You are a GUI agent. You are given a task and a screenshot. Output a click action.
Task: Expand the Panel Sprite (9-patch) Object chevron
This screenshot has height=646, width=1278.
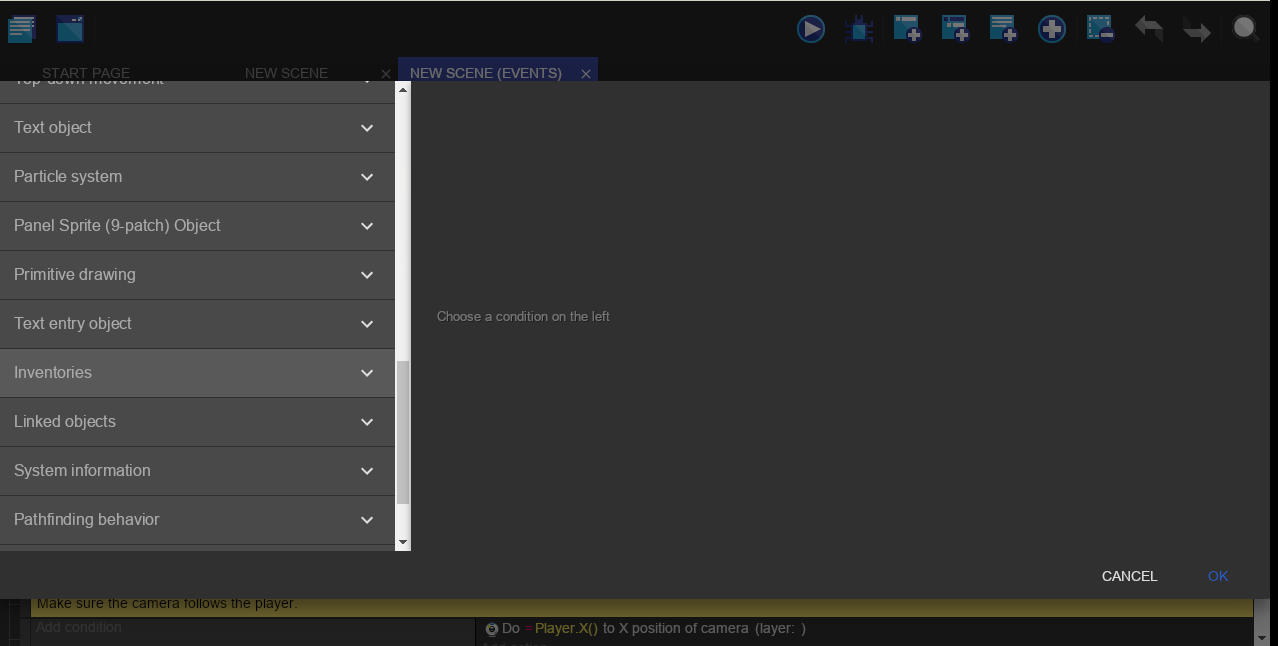click(x=367, y=226)
